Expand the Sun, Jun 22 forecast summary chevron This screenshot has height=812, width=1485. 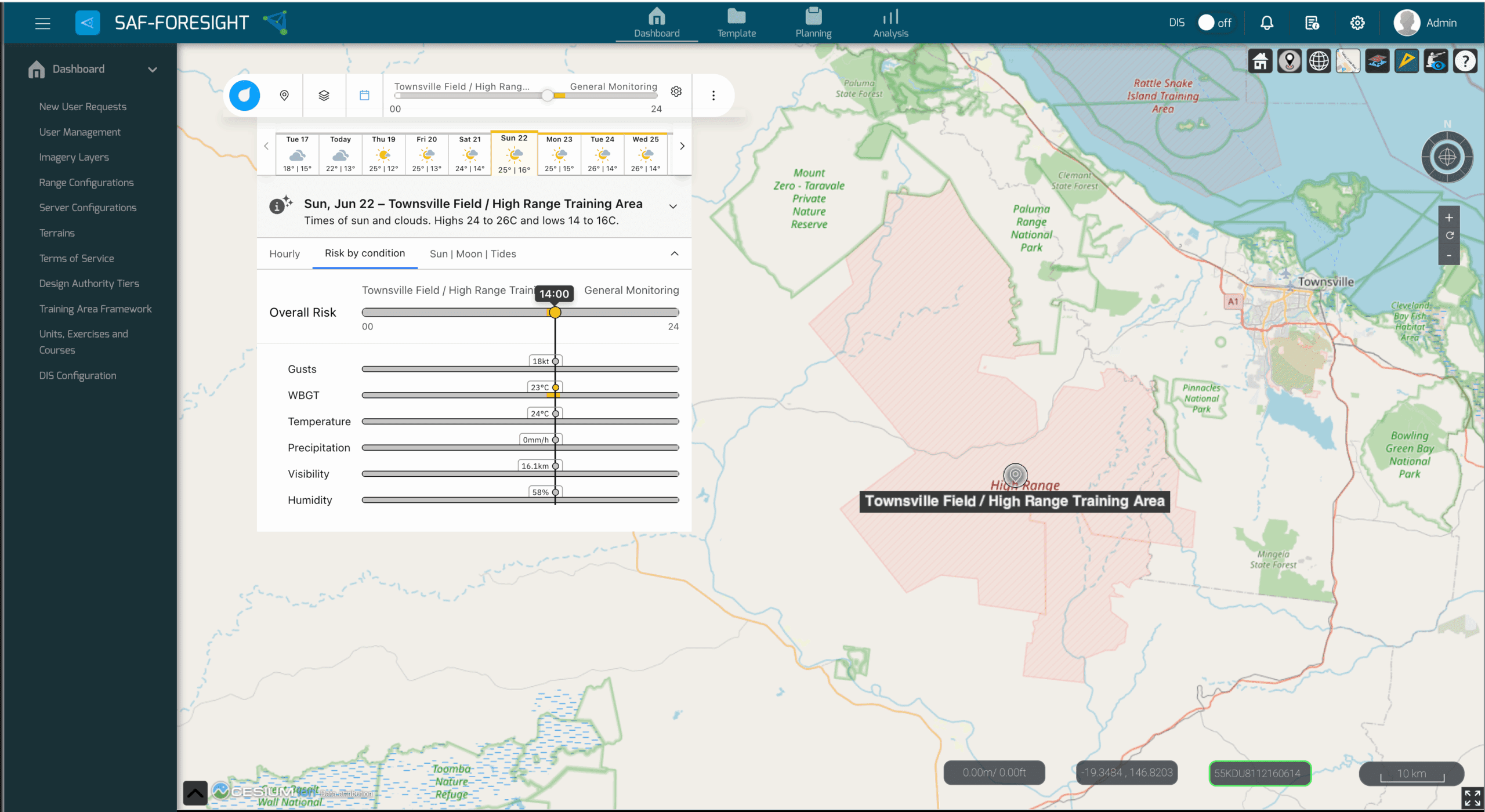673,206
